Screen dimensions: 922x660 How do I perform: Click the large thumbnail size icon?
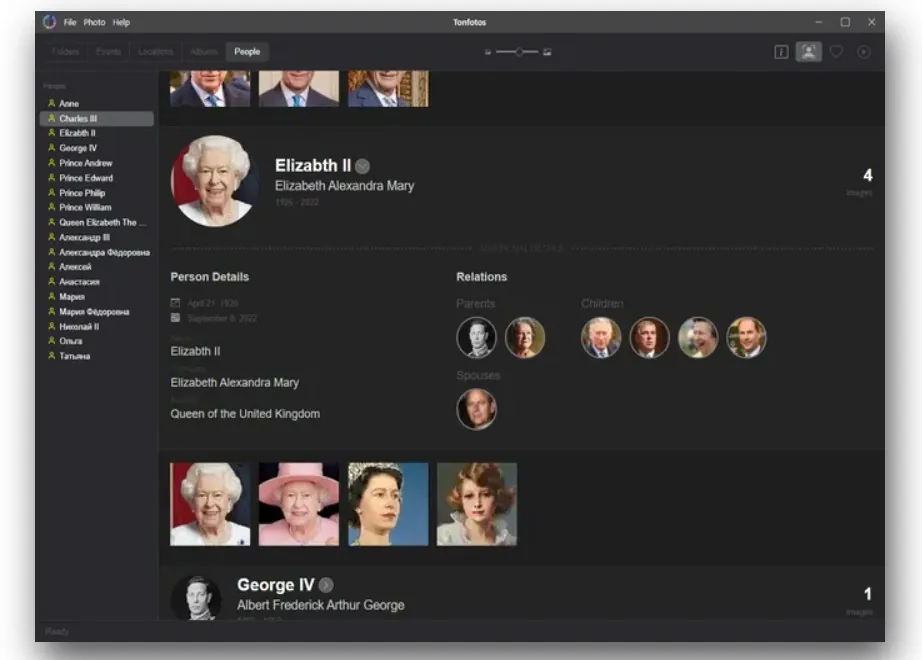pyautogui.click(x=547, y=52)
